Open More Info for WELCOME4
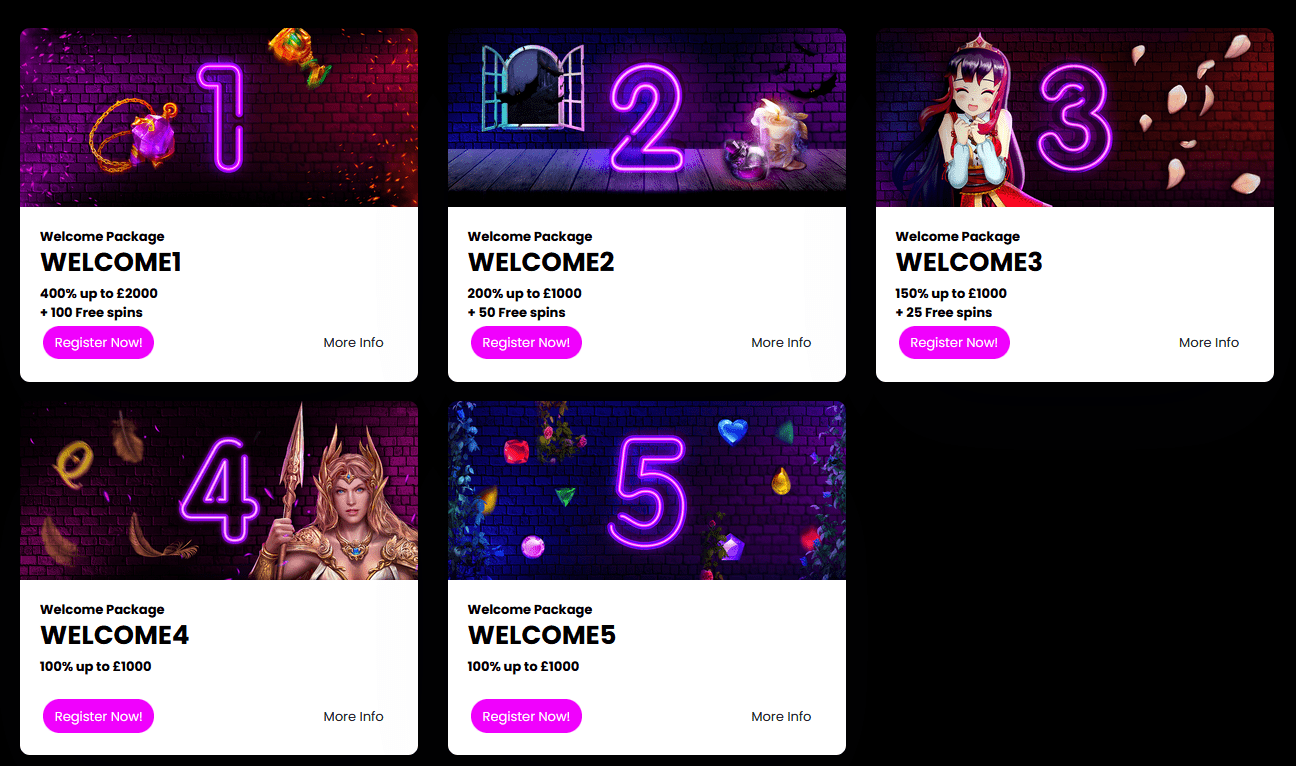 tap(353, 716)
